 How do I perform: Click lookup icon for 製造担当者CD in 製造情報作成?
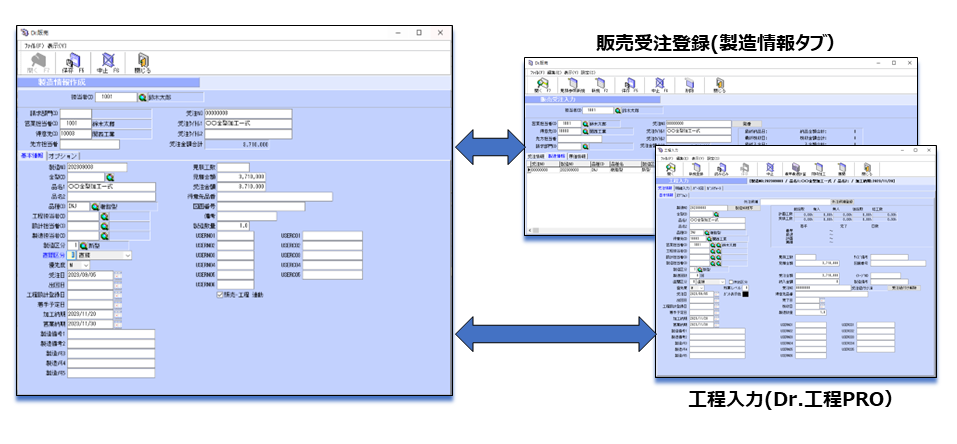(104, 236)
